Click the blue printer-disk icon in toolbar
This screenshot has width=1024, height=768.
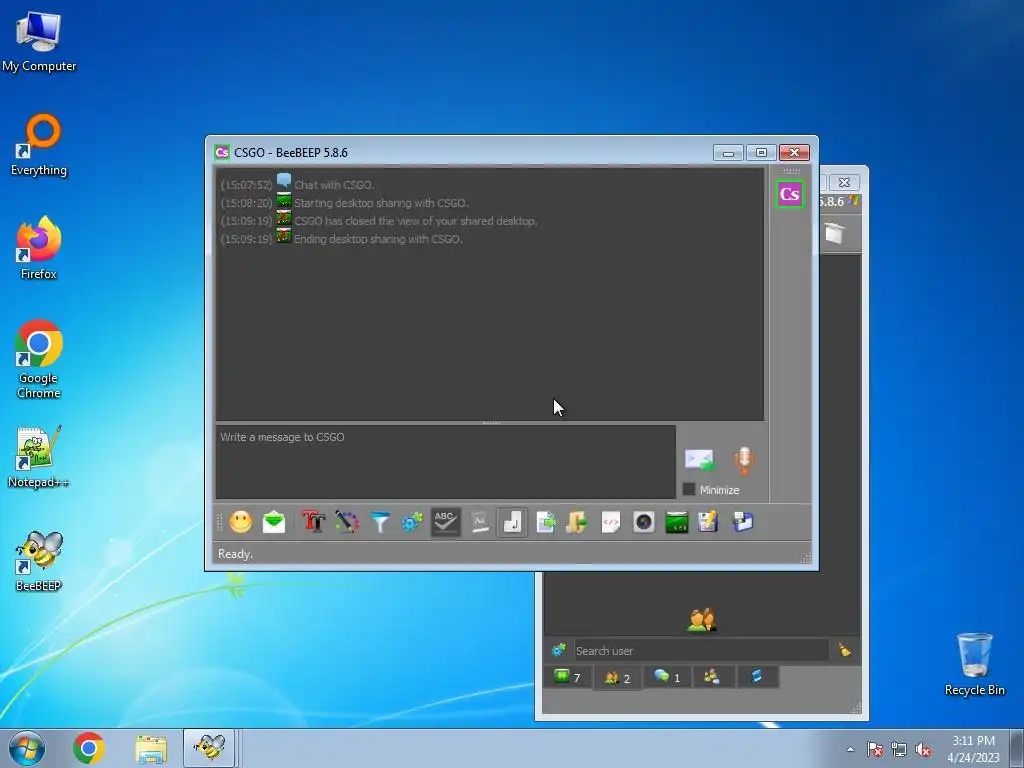[743, 522]
